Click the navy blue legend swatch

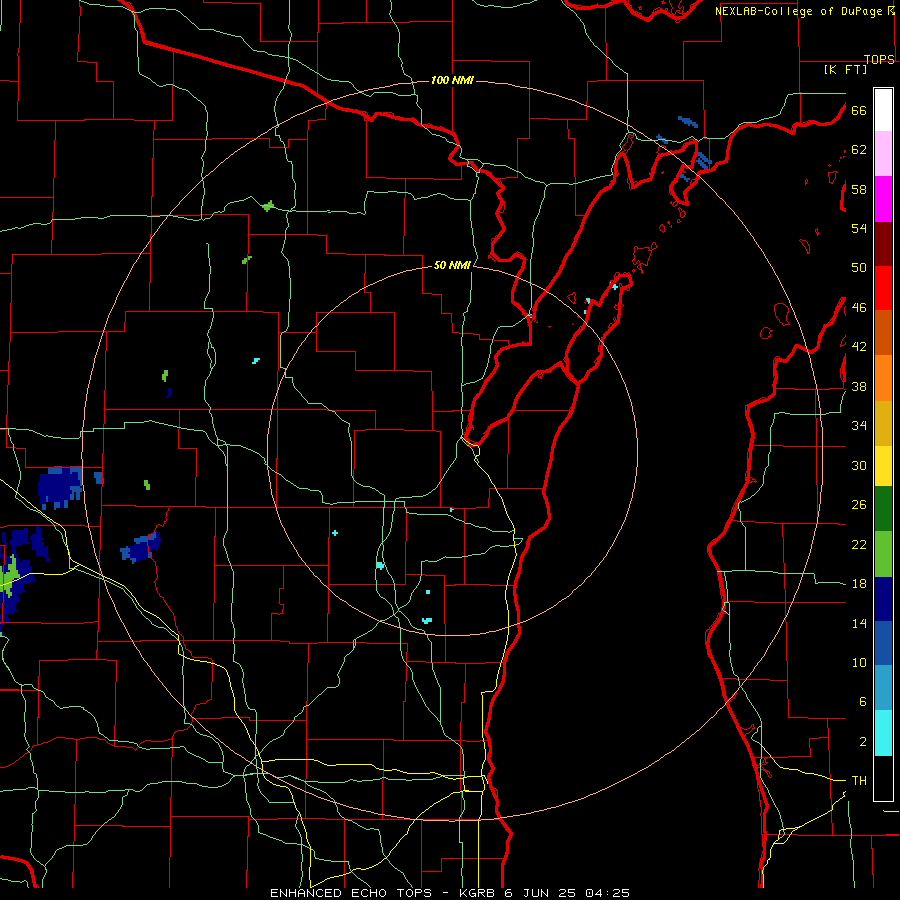pos(883,599)
